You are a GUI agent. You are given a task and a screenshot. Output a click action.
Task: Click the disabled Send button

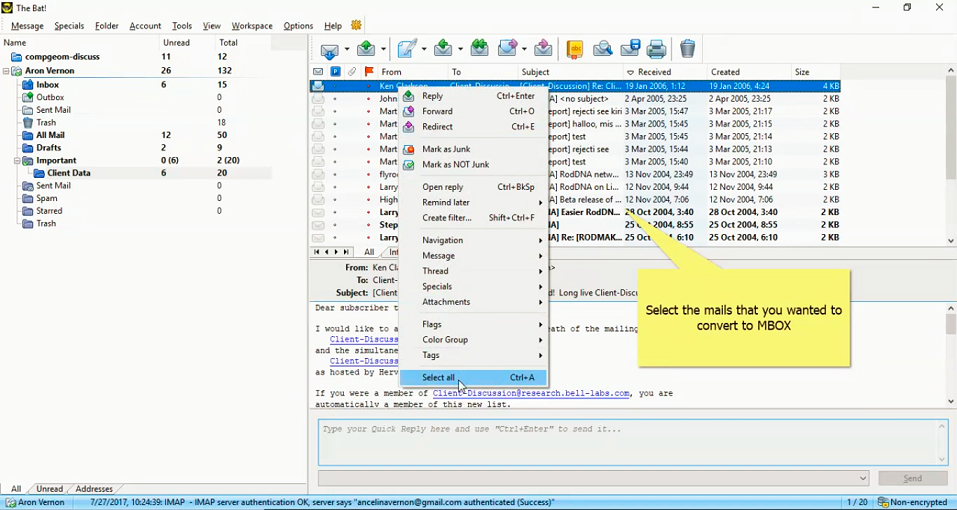point(912,478)
